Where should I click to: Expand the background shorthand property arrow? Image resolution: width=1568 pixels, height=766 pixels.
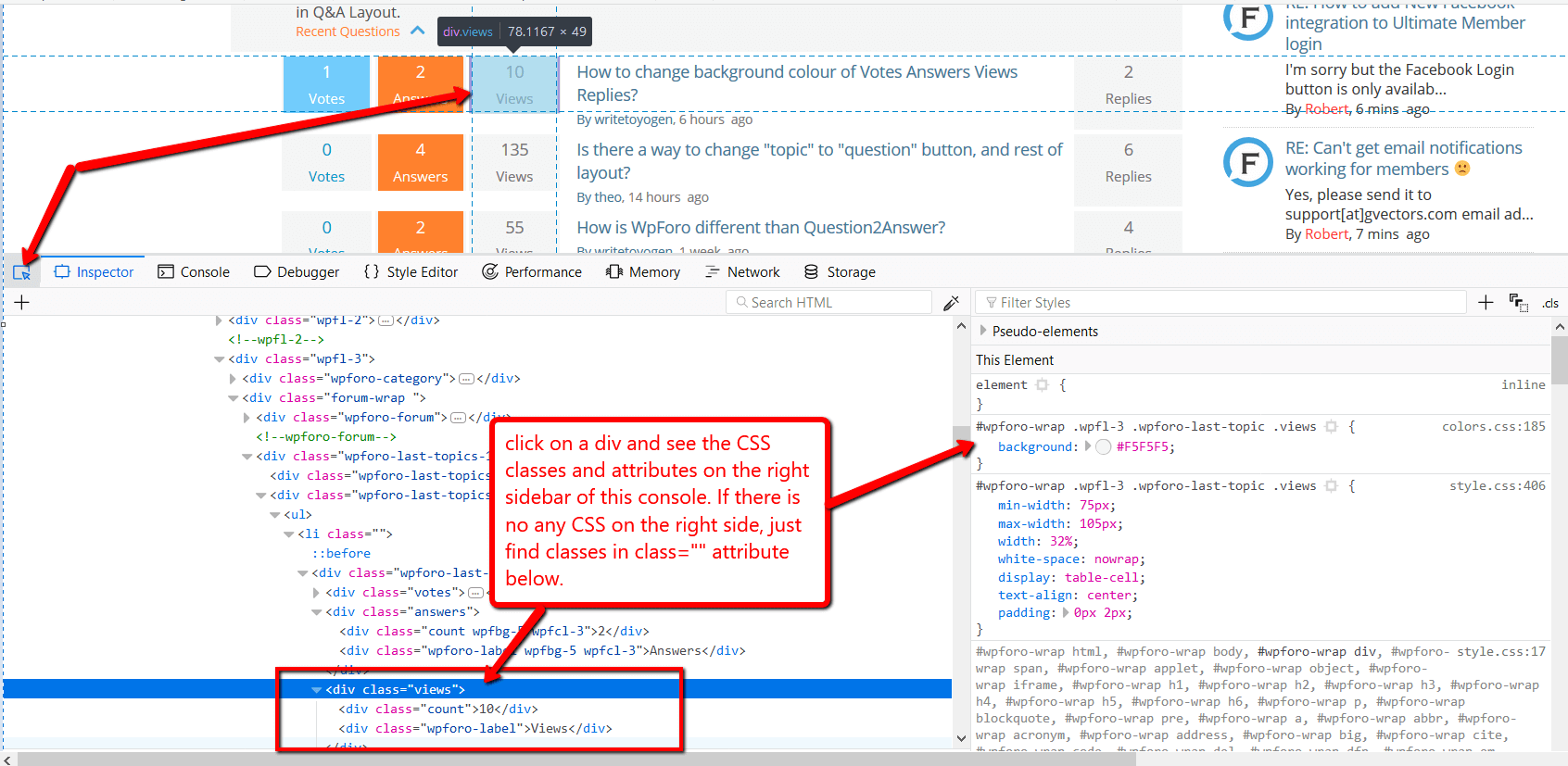point(1088,446)
